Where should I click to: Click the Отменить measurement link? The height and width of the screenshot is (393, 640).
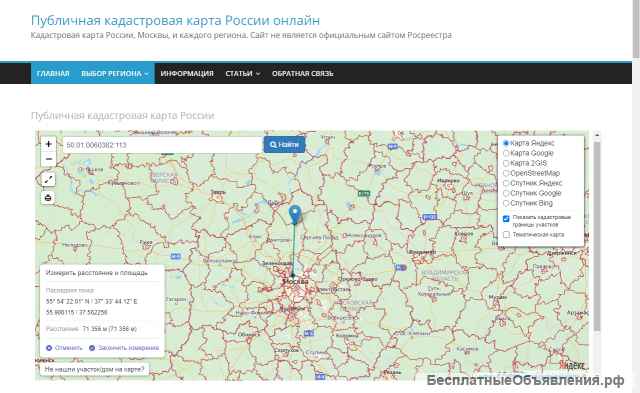[x=69, y=348]
